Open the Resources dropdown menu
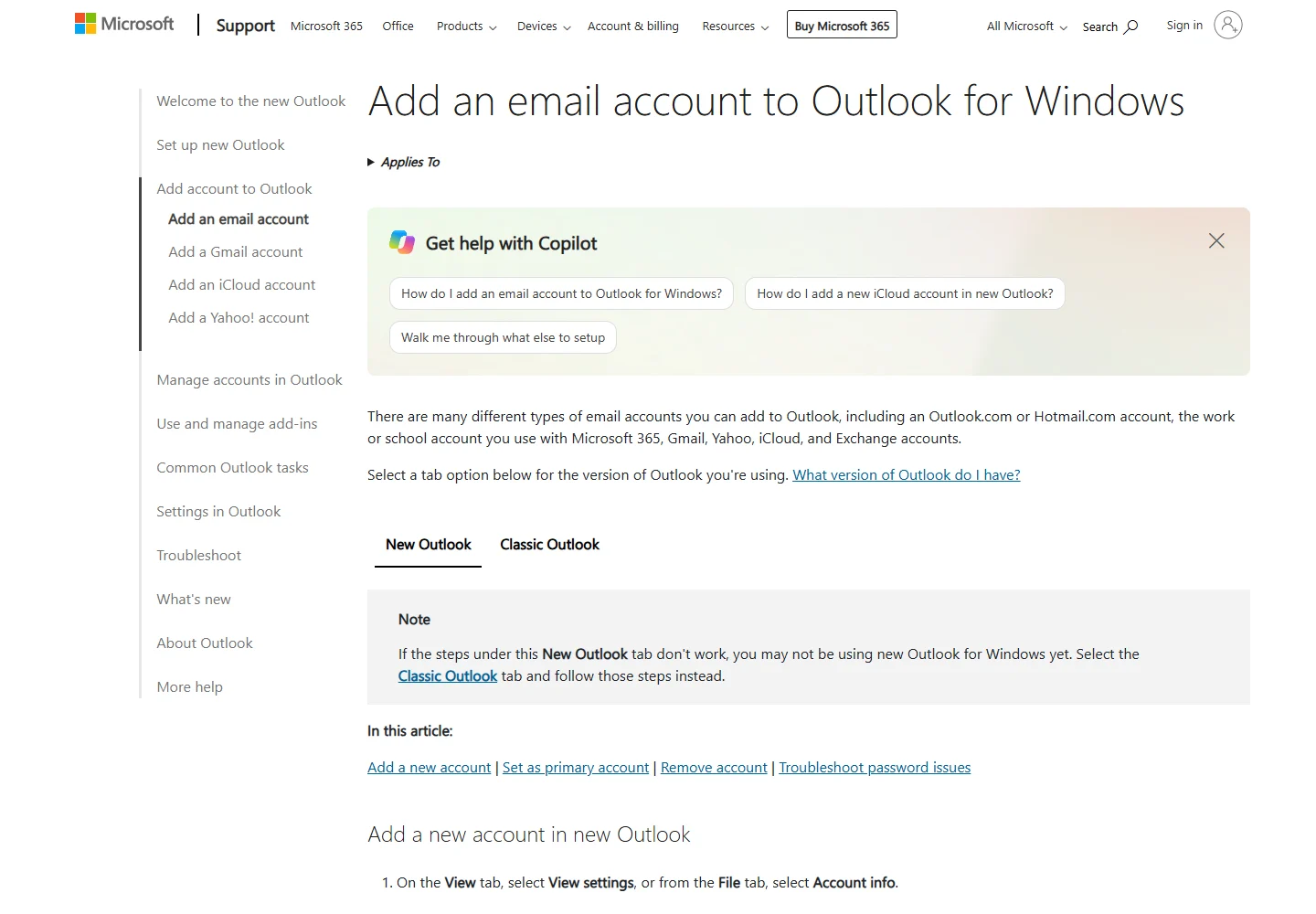The image size is (1316, 914). tap(735, 27)
